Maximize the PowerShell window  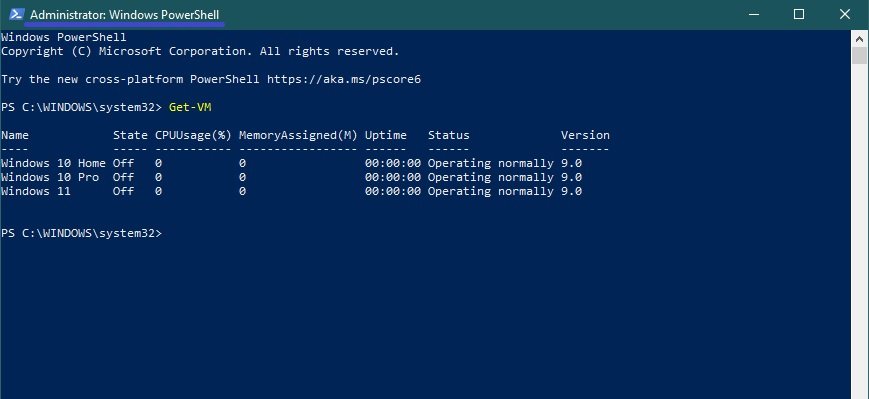tap(799, 15)
